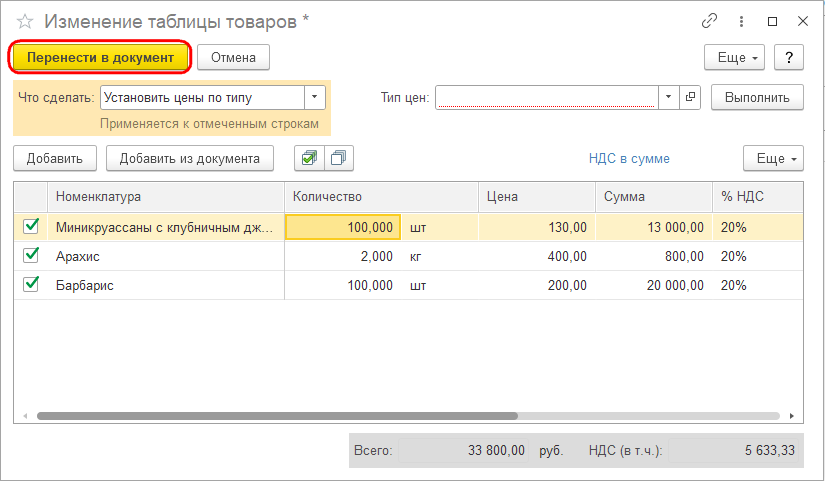Click the Сумма column header
The height and width of the screenshot is (481, 825).
click(654, 197)
